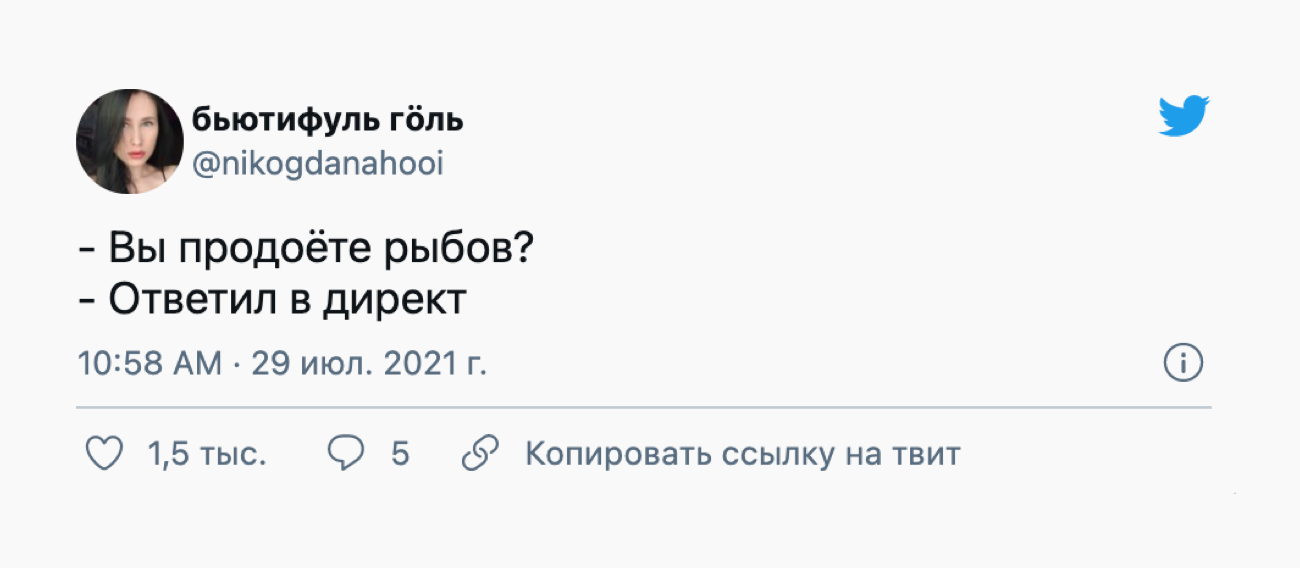Image resolution: width=1300 pixels, height=568 pixels.
Task: Like the tweet with the heart icon
Action: click(101, 455)
